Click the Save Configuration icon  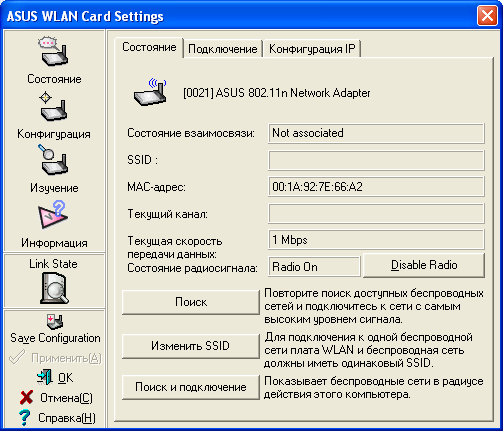[x=55, y=322]
